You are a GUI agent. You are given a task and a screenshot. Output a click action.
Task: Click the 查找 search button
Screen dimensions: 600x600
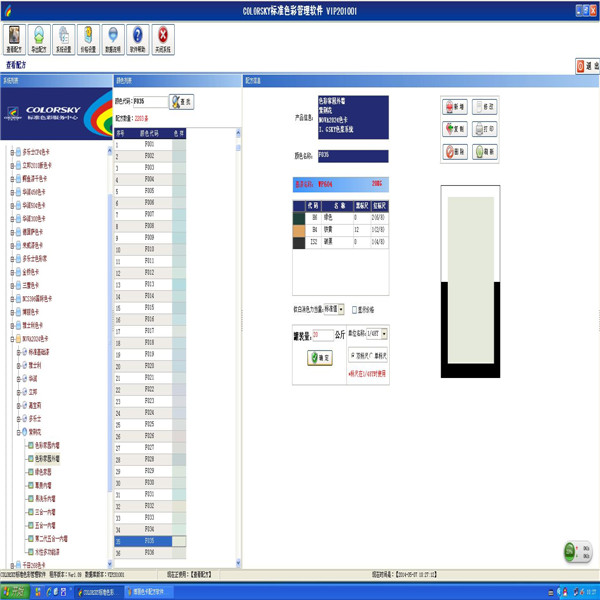click(x=182, y=102)
